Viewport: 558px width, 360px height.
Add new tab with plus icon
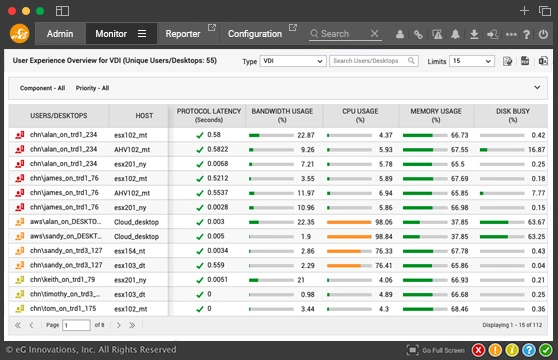[524, 11]
